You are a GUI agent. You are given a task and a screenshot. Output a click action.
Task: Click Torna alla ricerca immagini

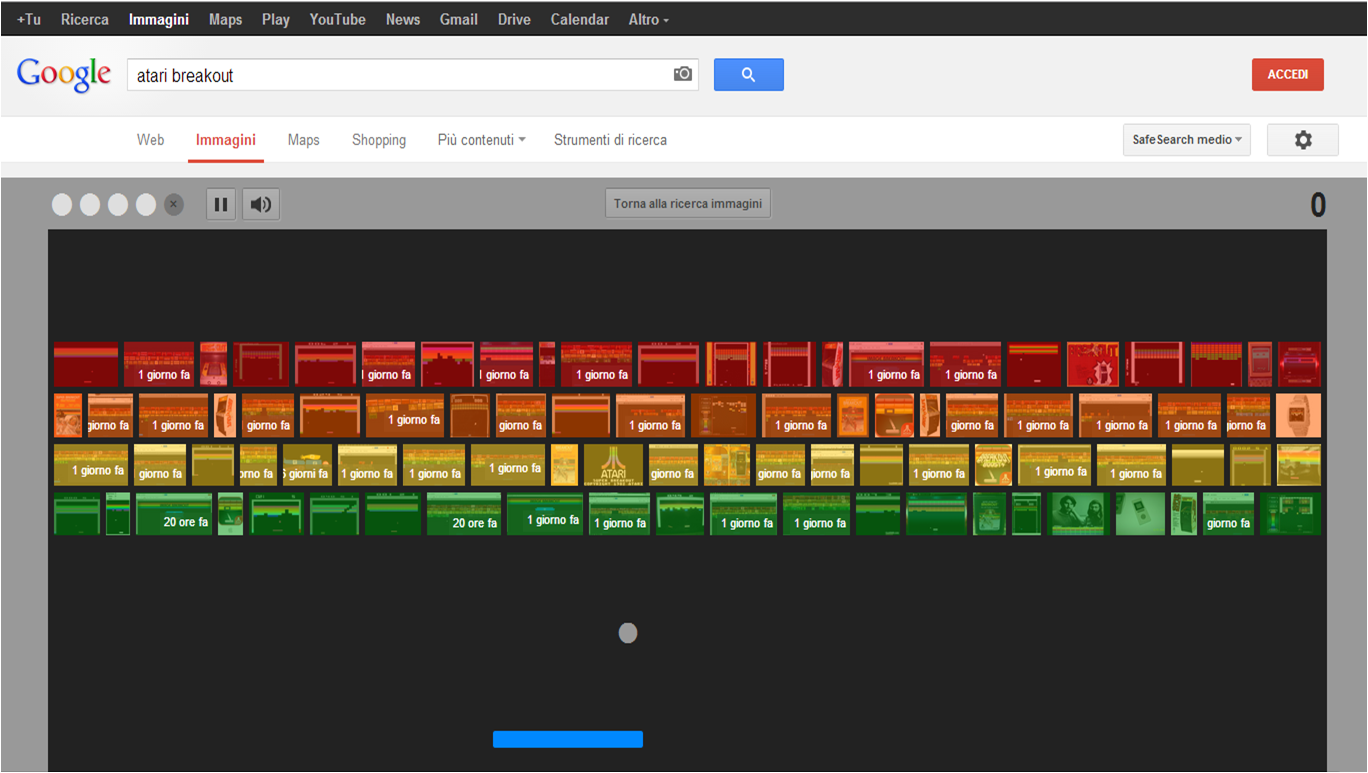pyautogui.click(x=687, y=202)
